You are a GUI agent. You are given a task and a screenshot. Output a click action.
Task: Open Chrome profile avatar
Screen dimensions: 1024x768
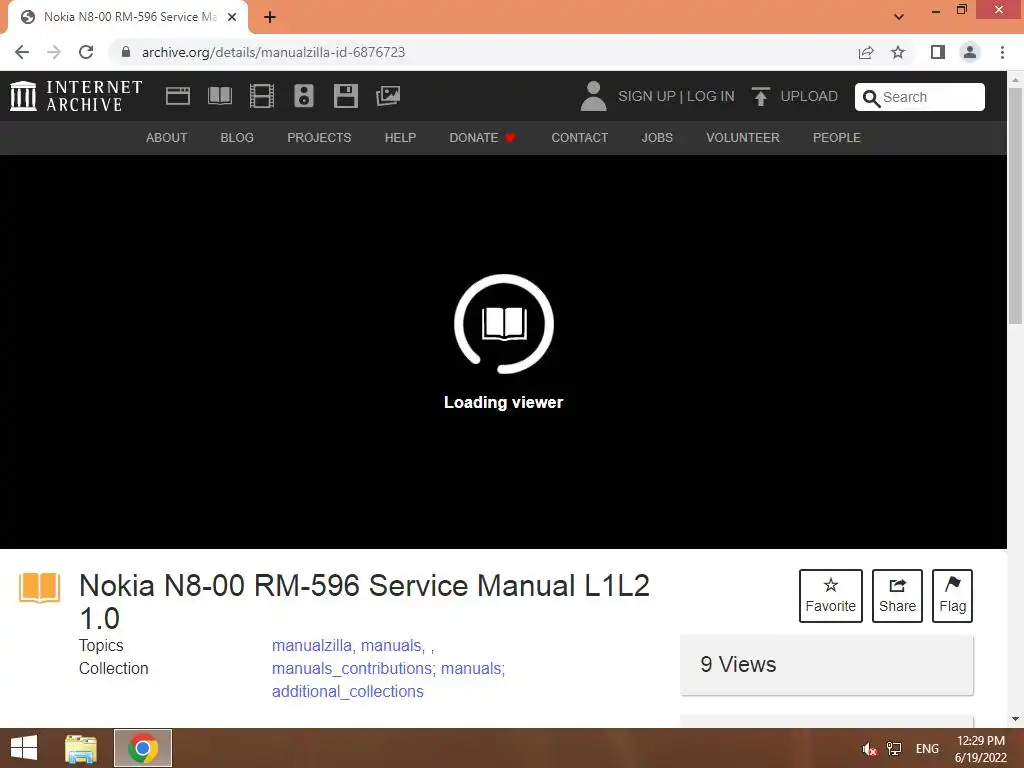(970, 52)
